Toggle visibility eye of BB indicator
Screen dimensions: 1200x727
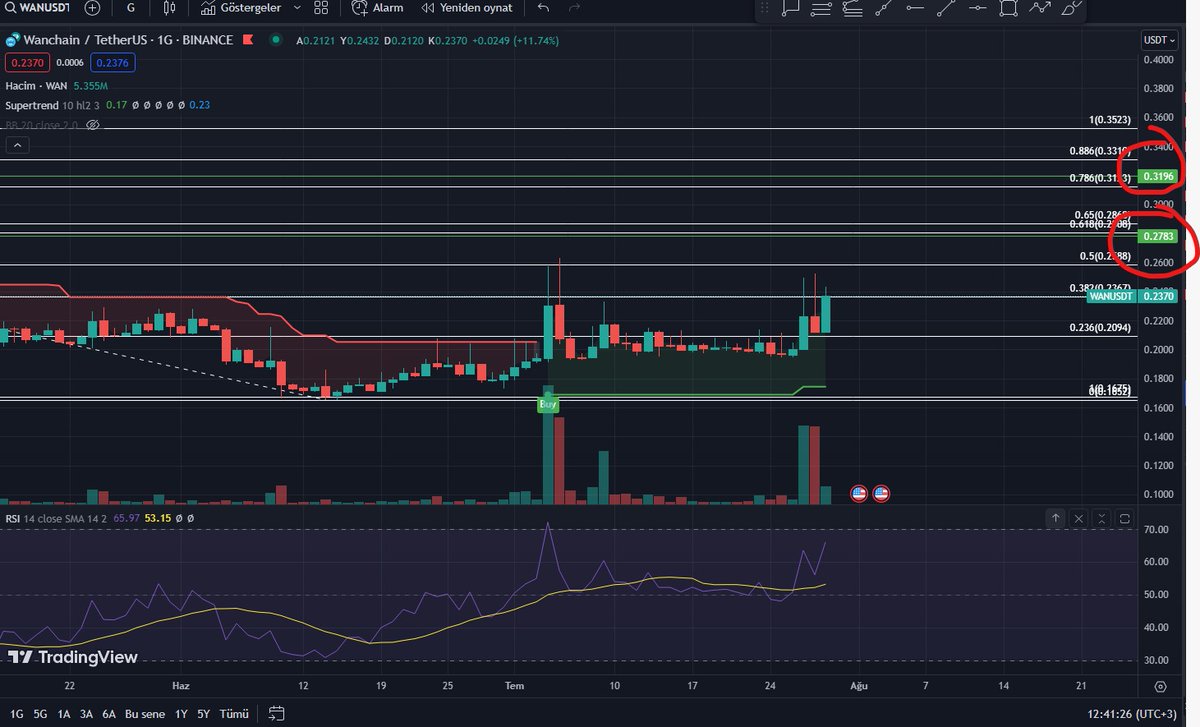[93, 125]
